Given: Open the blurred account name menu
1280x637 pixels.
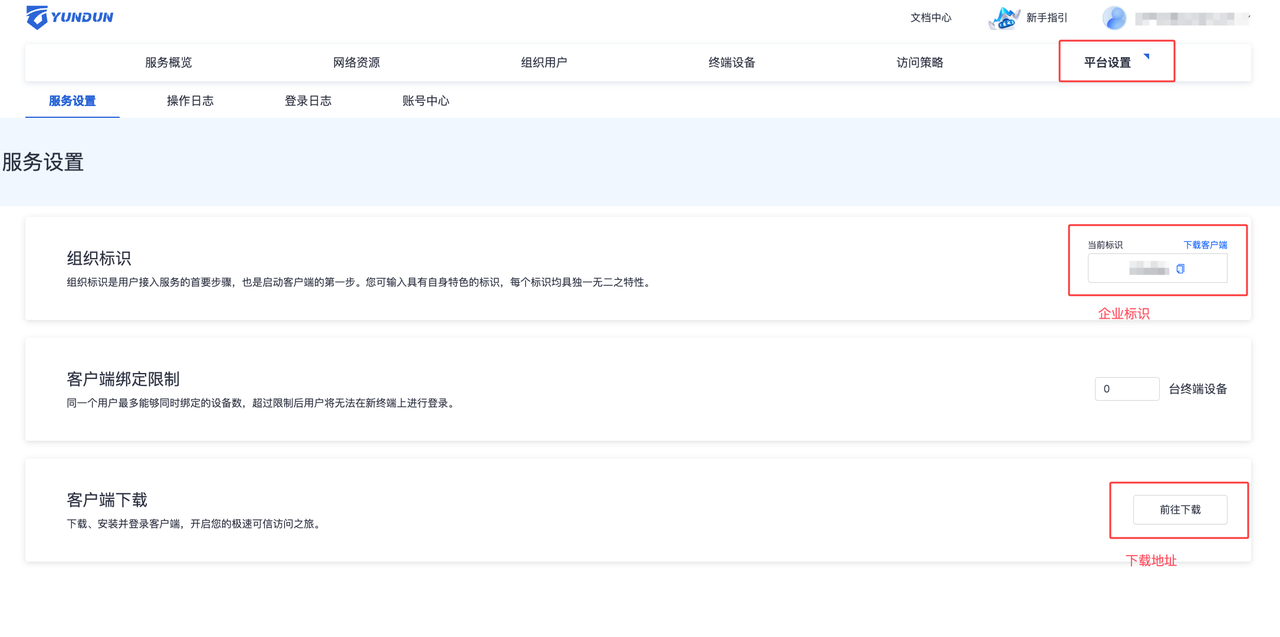Looking at the screenshot, I should click(x=1192, y=18).
